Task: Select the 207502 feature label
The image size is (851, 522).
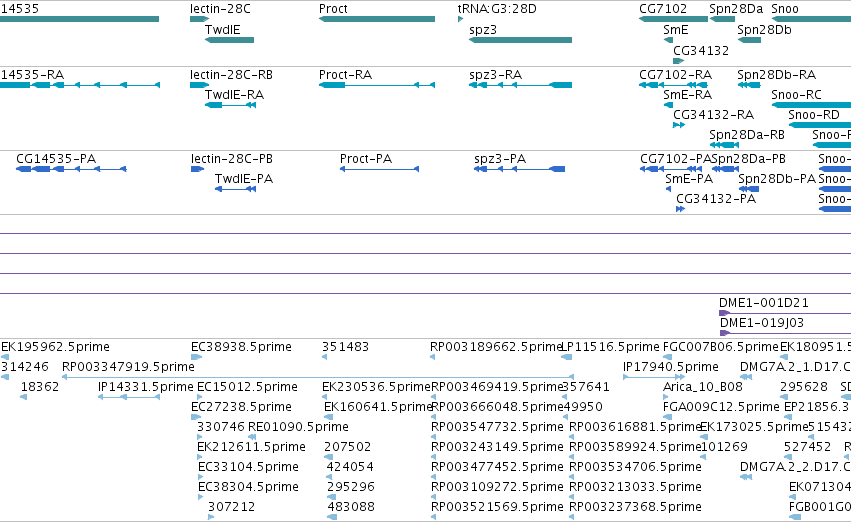Action: pyautogui.click(x=347, y=447)
